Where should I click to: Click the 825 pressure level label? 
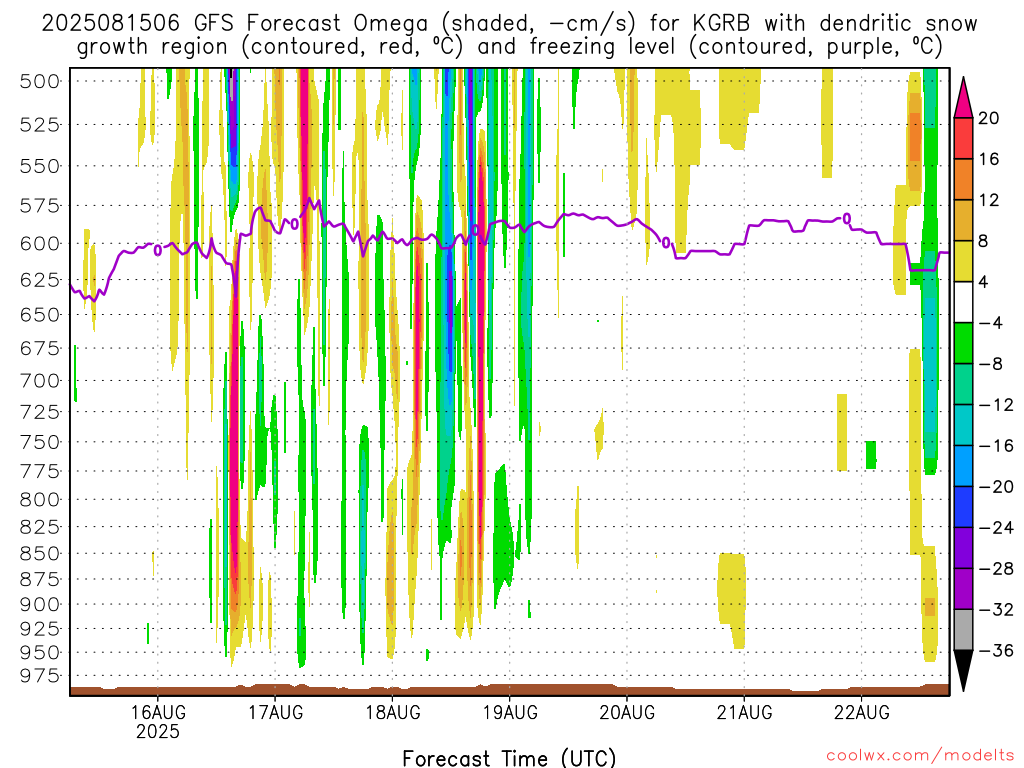[x=40, y=526]
